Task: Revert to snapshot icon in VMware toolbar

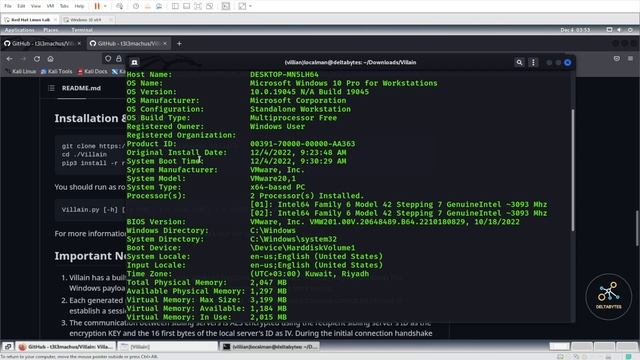Action: click(147, 6)
